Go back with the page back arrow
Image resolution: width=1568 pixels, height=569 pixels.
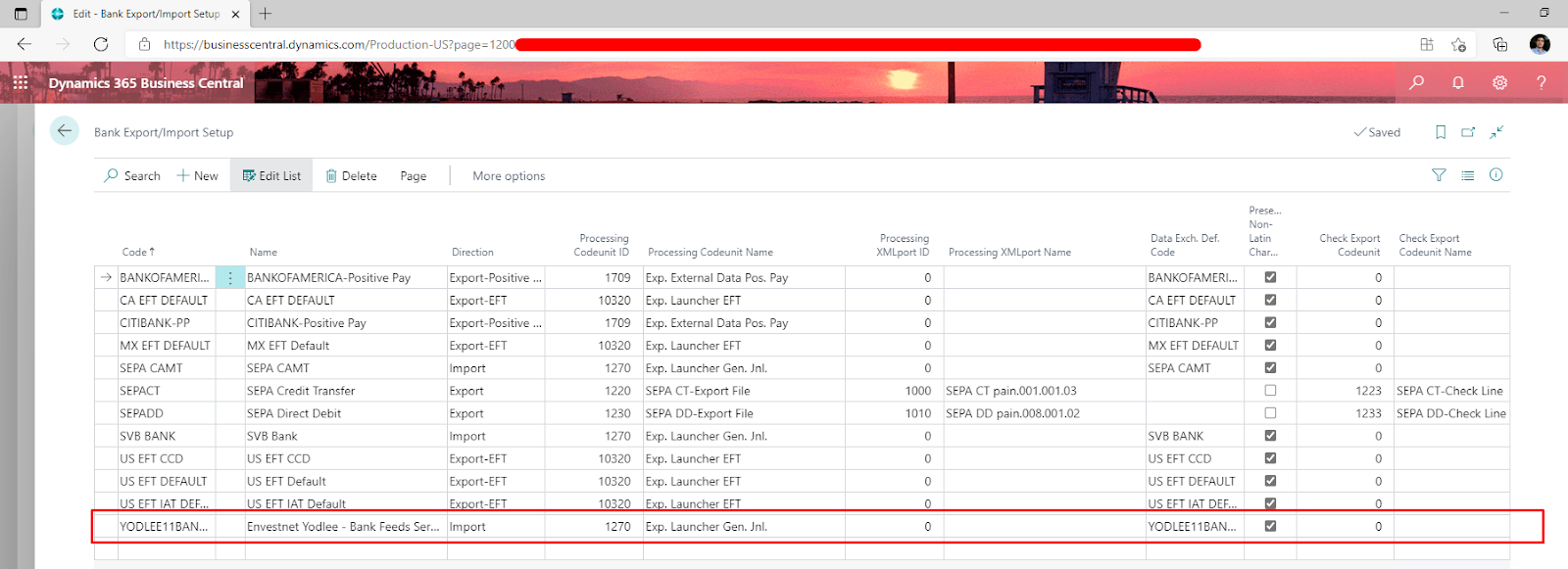tap(65, 130)
